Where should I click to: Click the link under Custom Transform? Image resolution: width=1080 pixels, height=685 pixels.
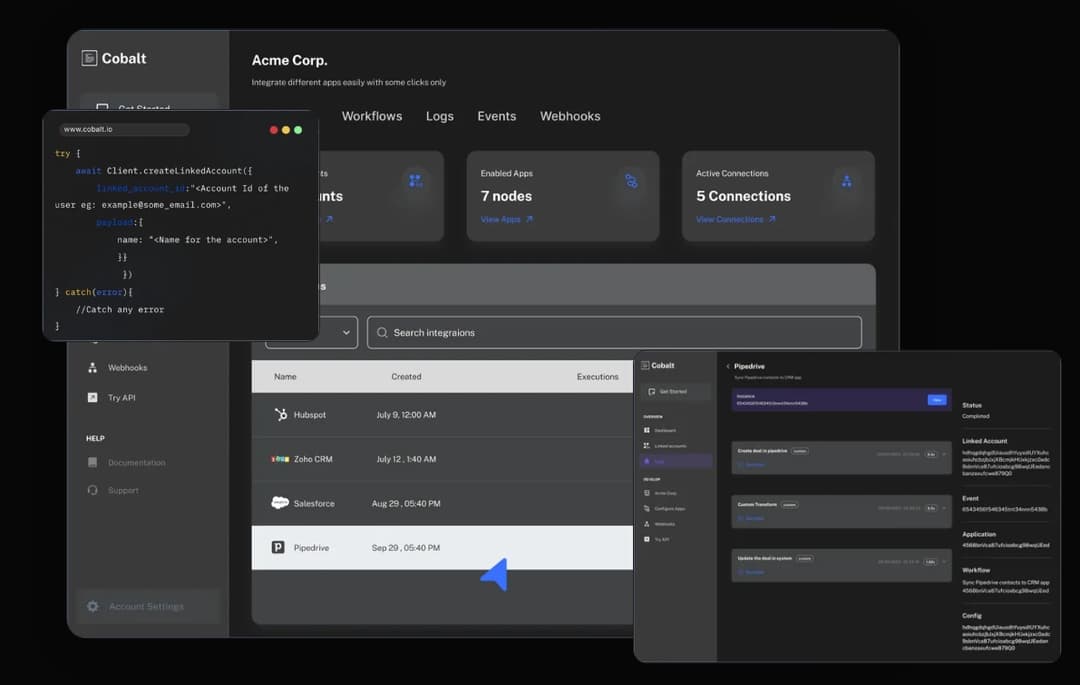(x=751, y=518)
